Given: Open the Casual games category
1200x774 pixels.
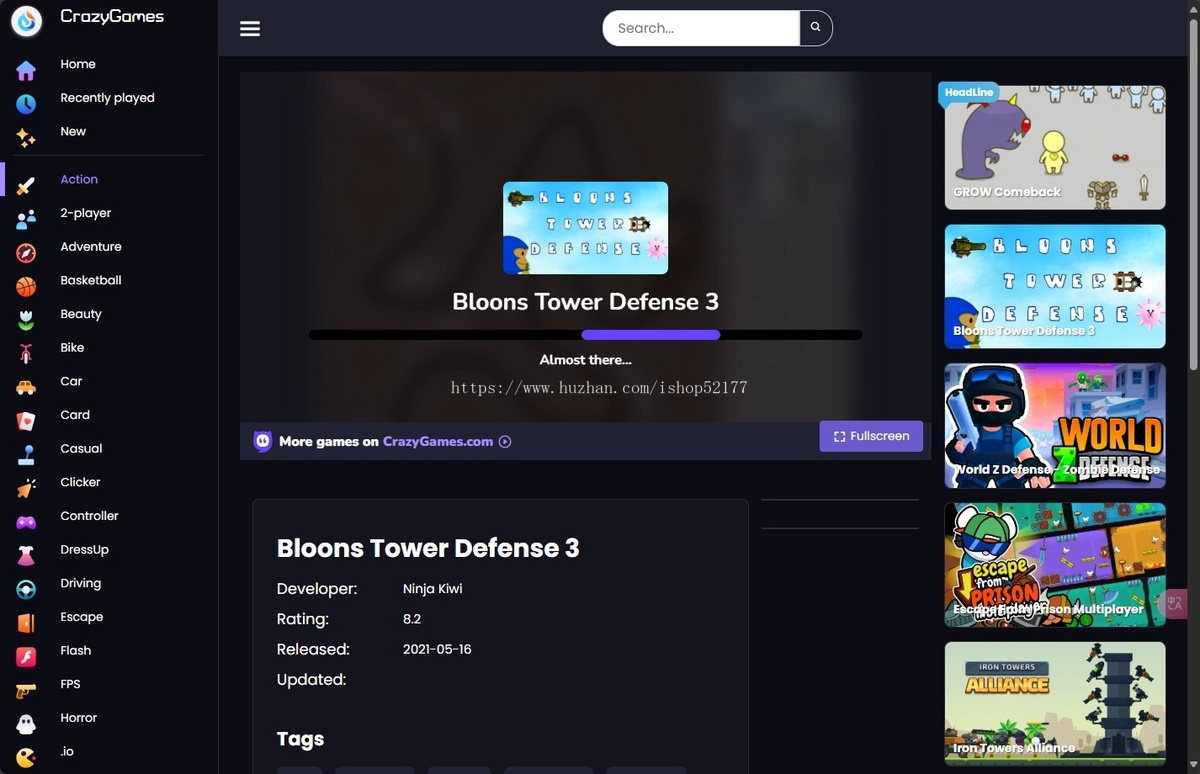Looking at the screenshot, I should [x=81, y=448].
